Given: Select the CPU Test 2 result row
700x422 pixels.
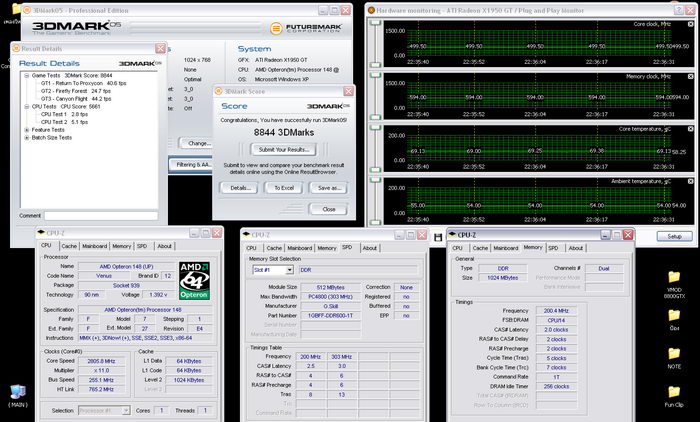Looking at the screenshot, I should pos(64,122).
